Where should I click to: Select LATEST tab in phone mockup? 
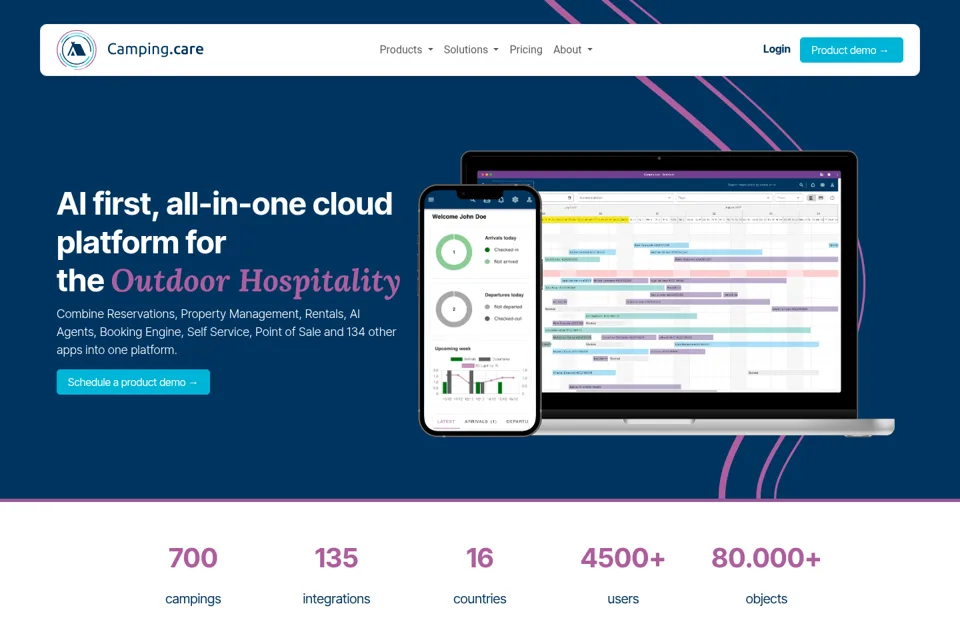tap(446, 421)
